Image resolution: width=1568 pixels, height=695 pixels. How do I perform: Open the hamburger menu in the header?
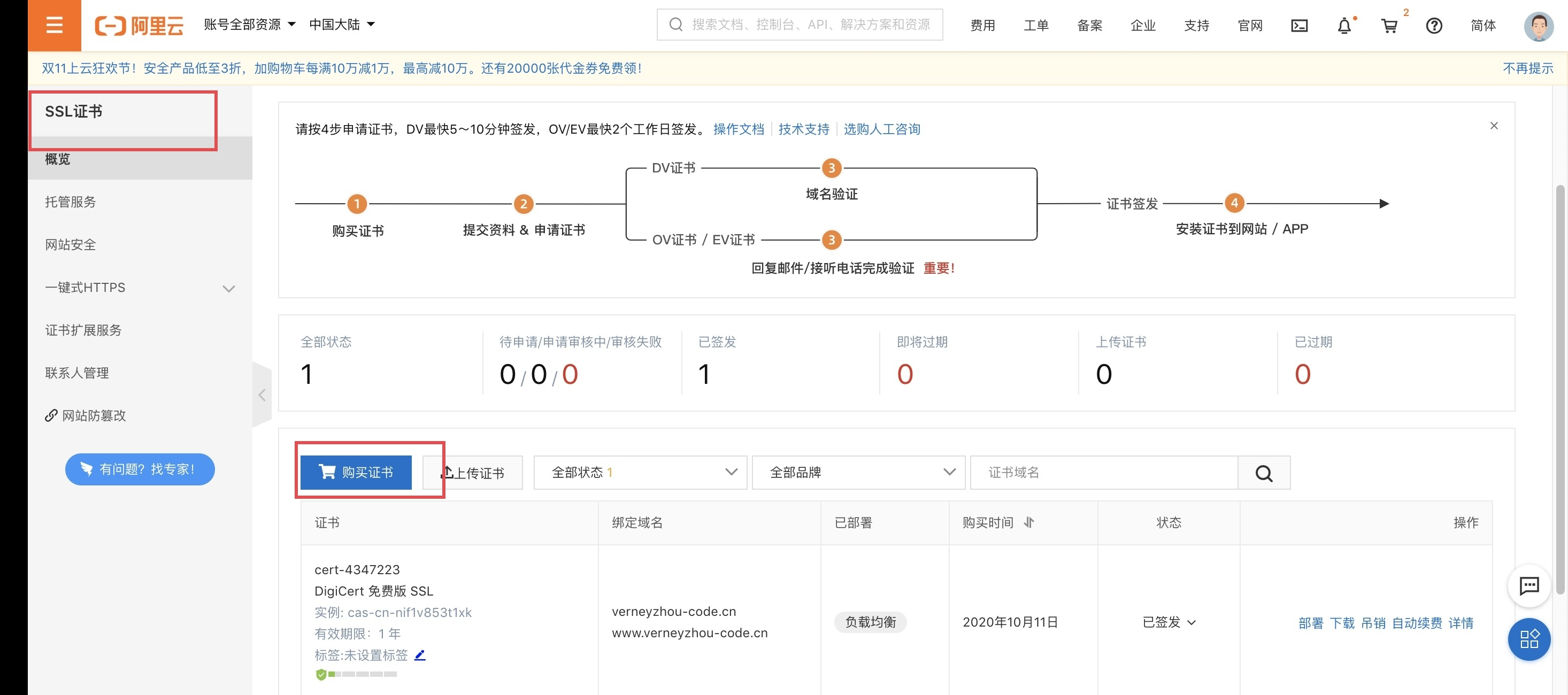pyautogui.click(x=54, y=25)
